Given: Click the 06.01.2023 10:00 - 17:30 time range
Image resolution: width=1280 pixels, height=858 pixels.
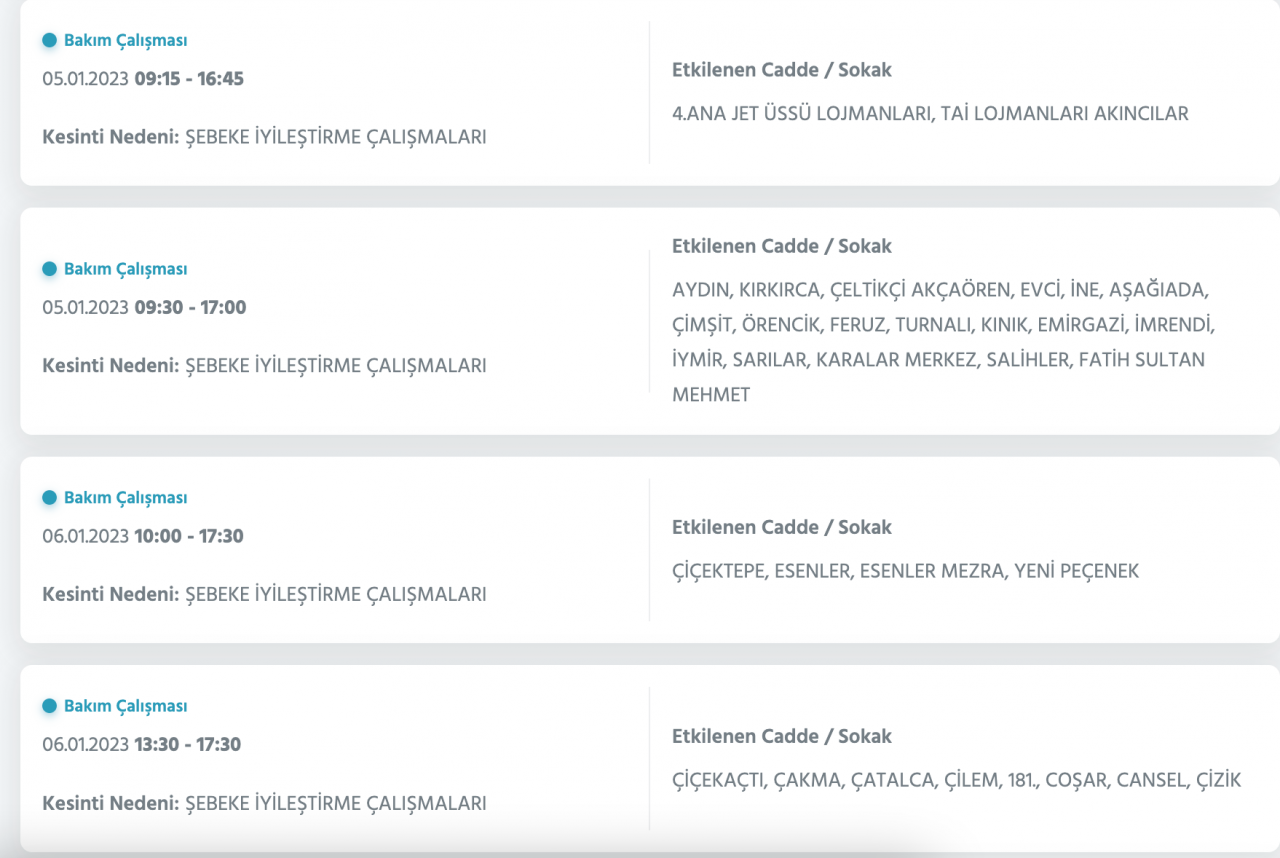Looking at the screenshot, I should 143,536.
